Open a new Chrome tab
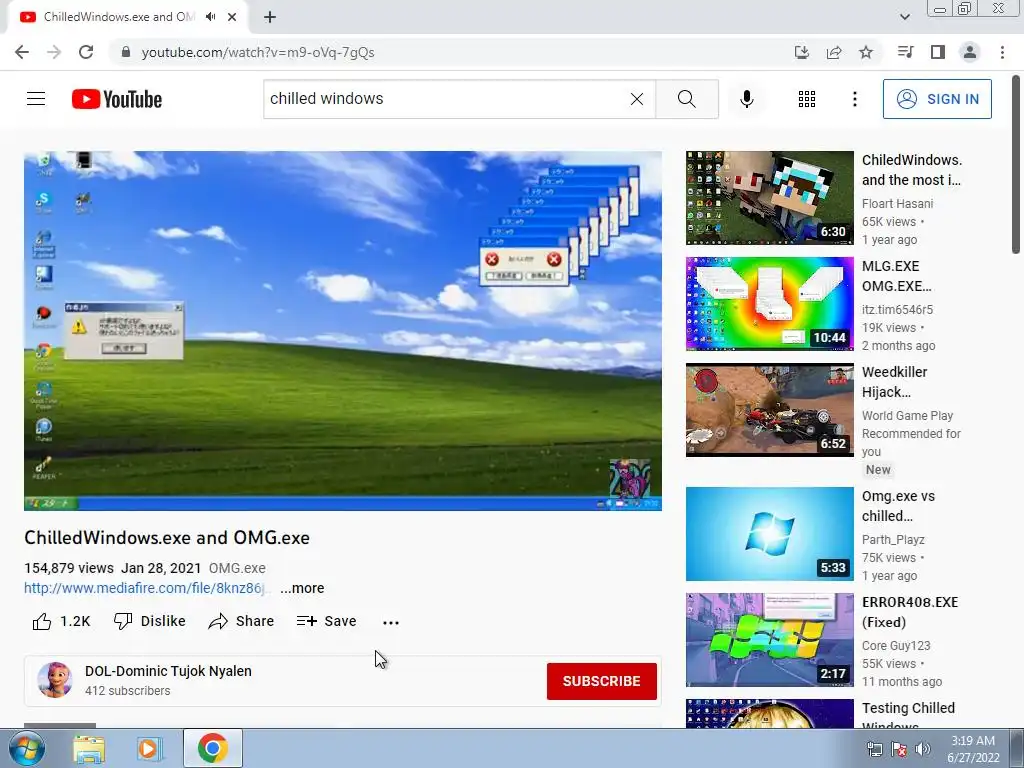This screenshot has width=1024, height=768. [x=270, y=17]
